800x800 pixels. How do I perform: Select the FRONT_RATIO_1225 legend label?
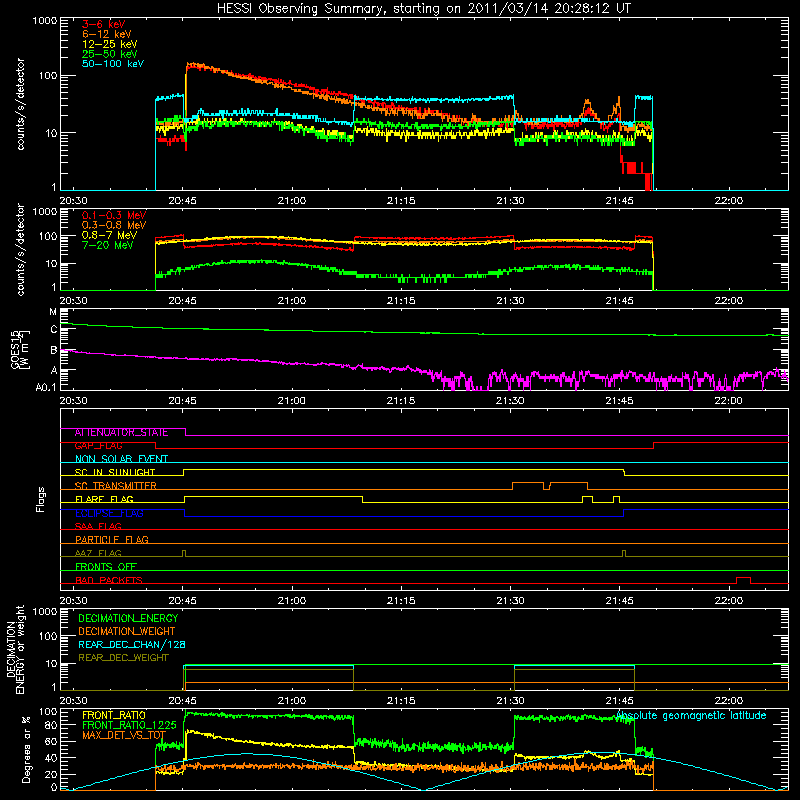(x=129, y=725)
